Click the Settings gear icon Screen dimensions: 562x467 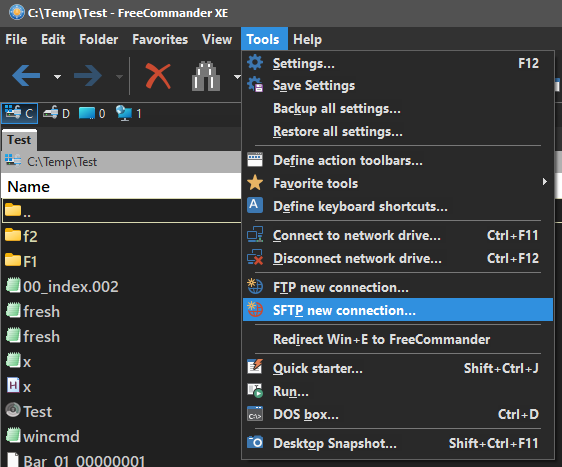click(x=255, y=62)
